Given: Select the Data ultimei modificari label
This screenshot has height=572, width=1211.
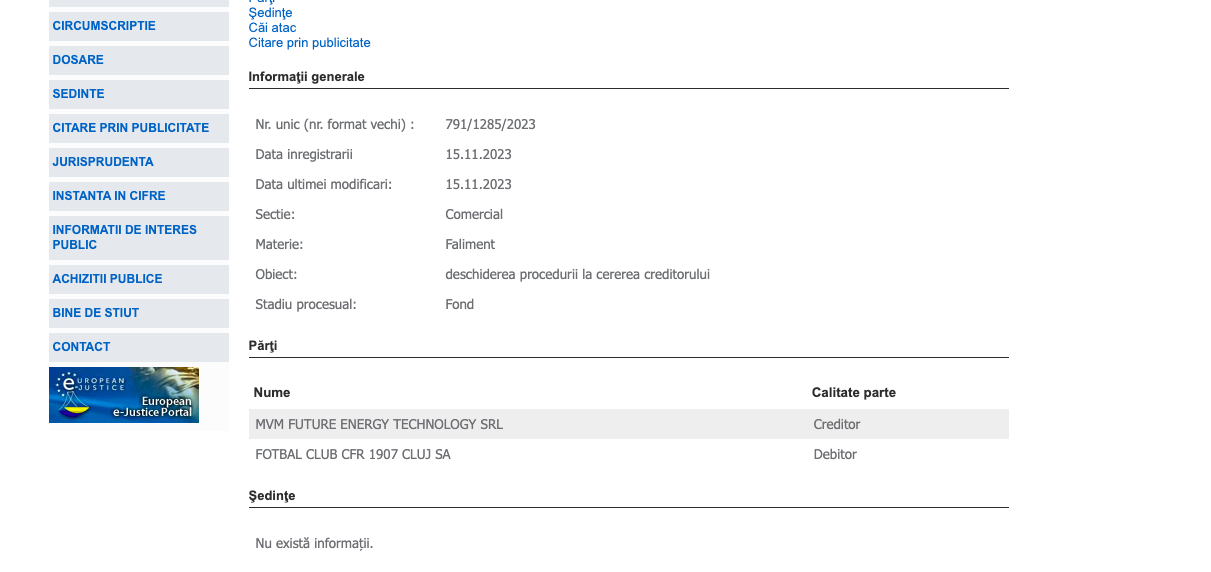Looking at the screenshot, I should click(x=323, y=185).
